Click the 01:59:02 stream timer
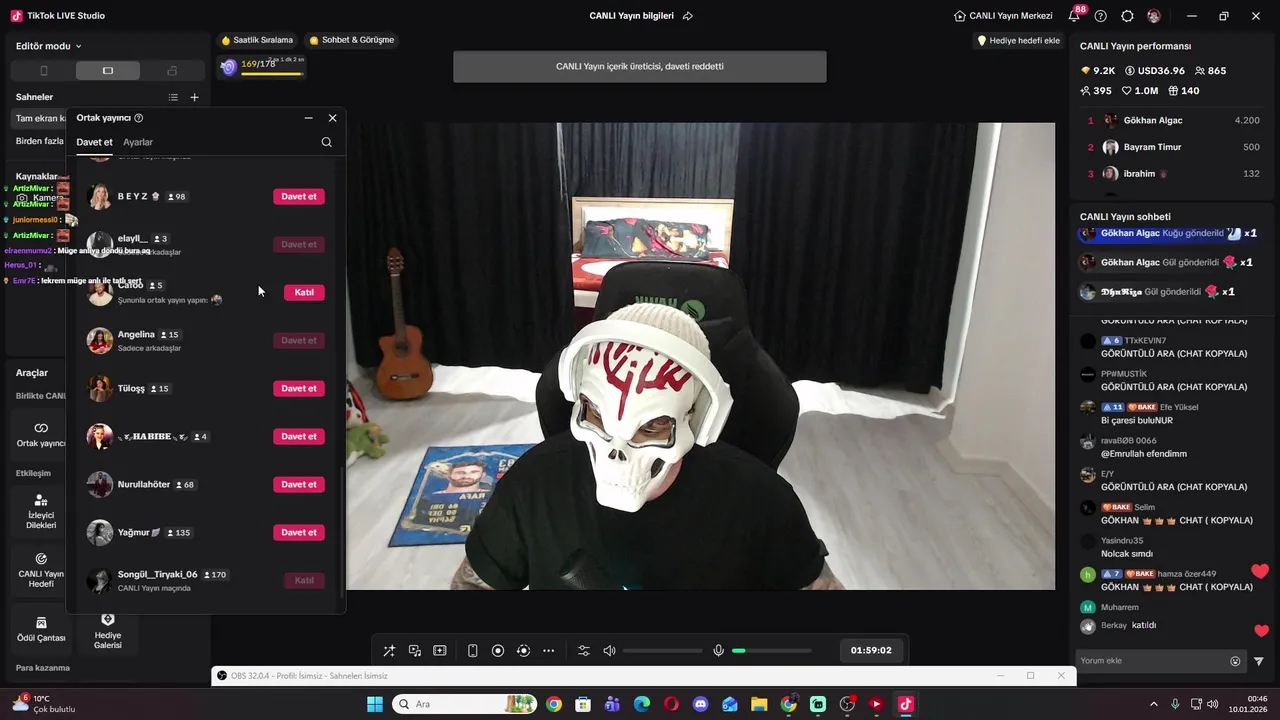The height and width of the screenshot is (720, 1280). pos(871,650)
